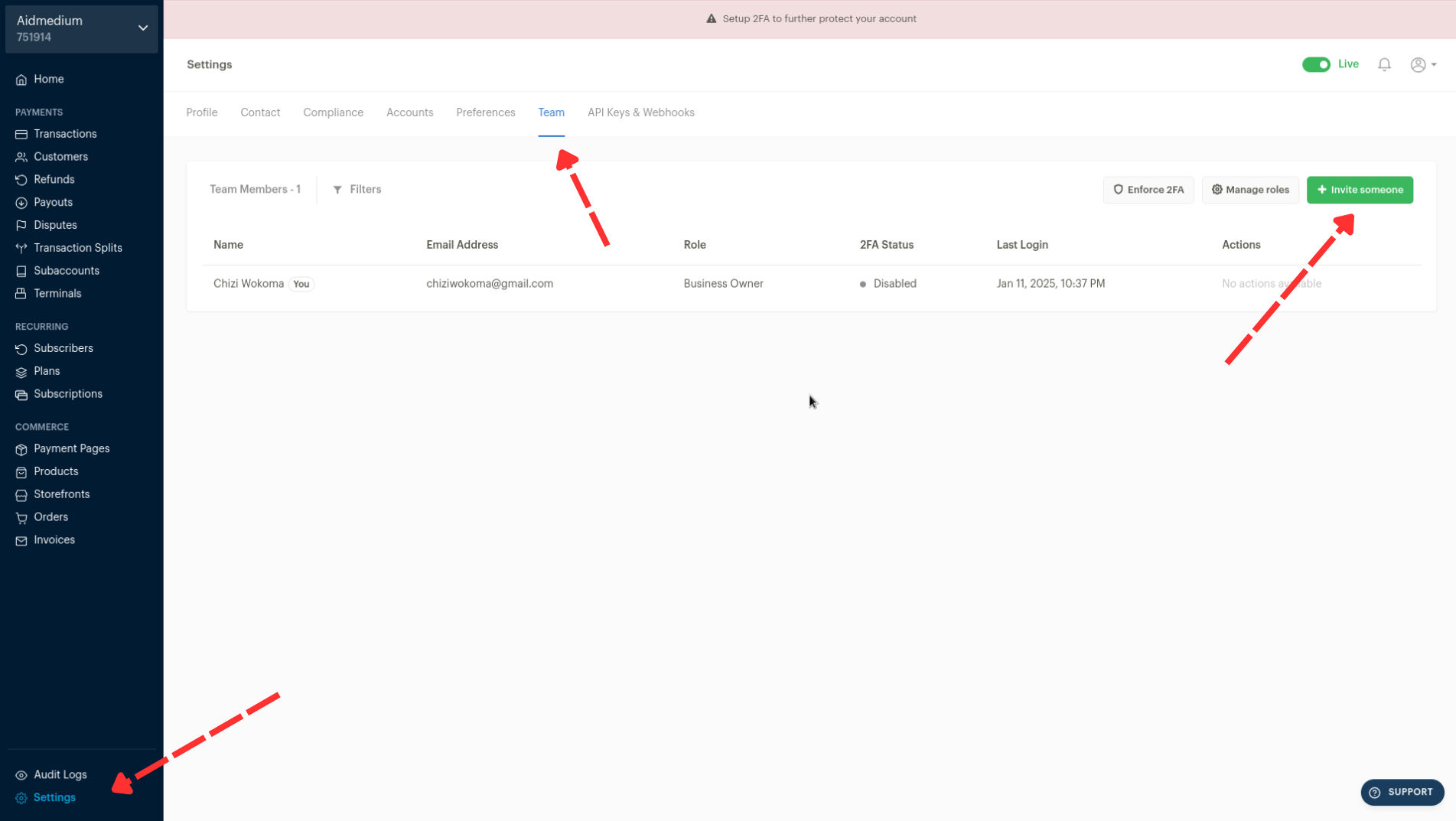Go to the Preferences tab
Image resolution: width=1456 pixels, height=821 pixels.
[x=486, y=112]
